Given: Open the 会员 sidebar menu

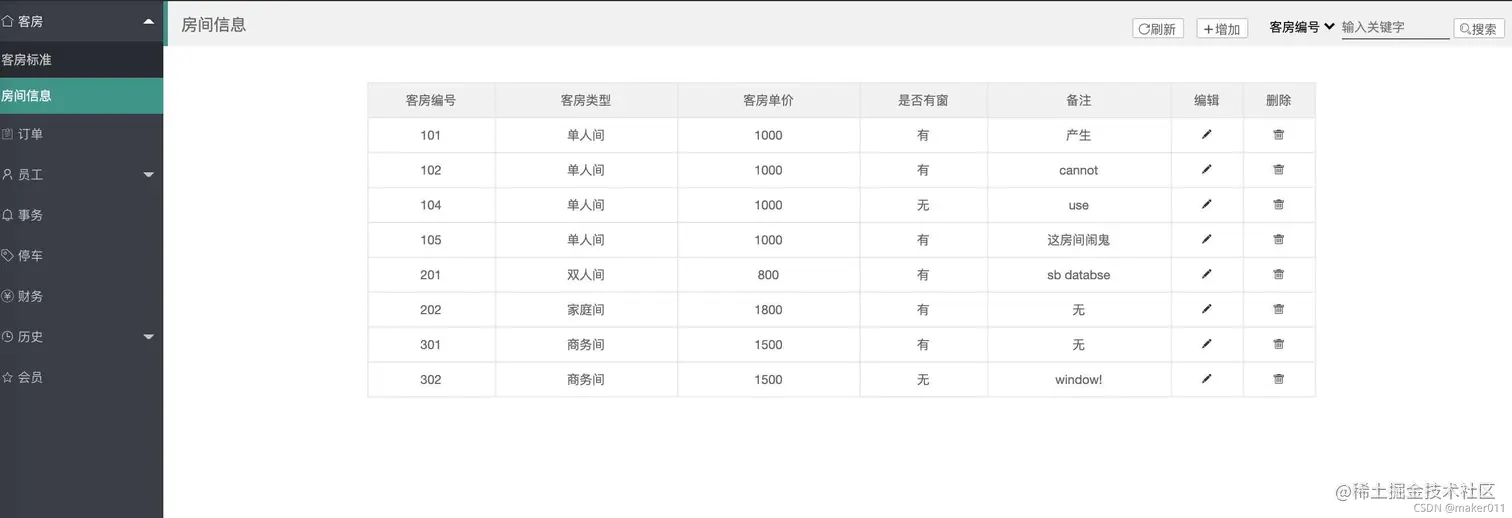Looking at the screenshot, I should [81, 377].
